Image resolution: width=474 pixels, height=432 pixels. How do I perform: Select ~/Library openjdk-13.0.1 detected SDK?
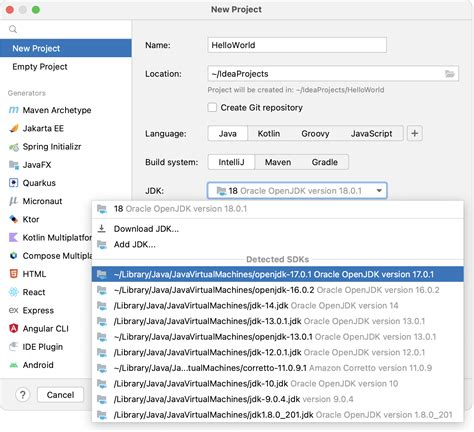point(278,337)
